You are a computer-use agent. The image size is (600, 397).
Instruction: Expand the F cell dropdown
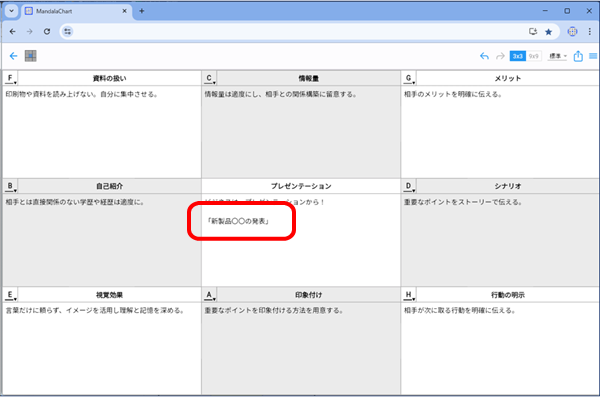point(11,78)
